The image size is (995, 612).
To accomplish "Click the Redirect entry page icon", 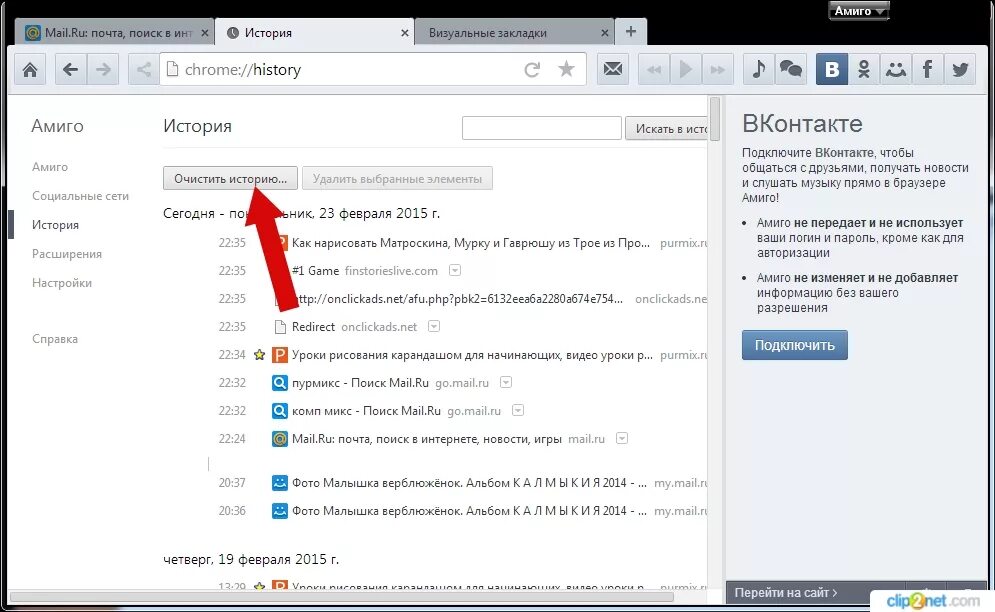I will tap(280, 326).
